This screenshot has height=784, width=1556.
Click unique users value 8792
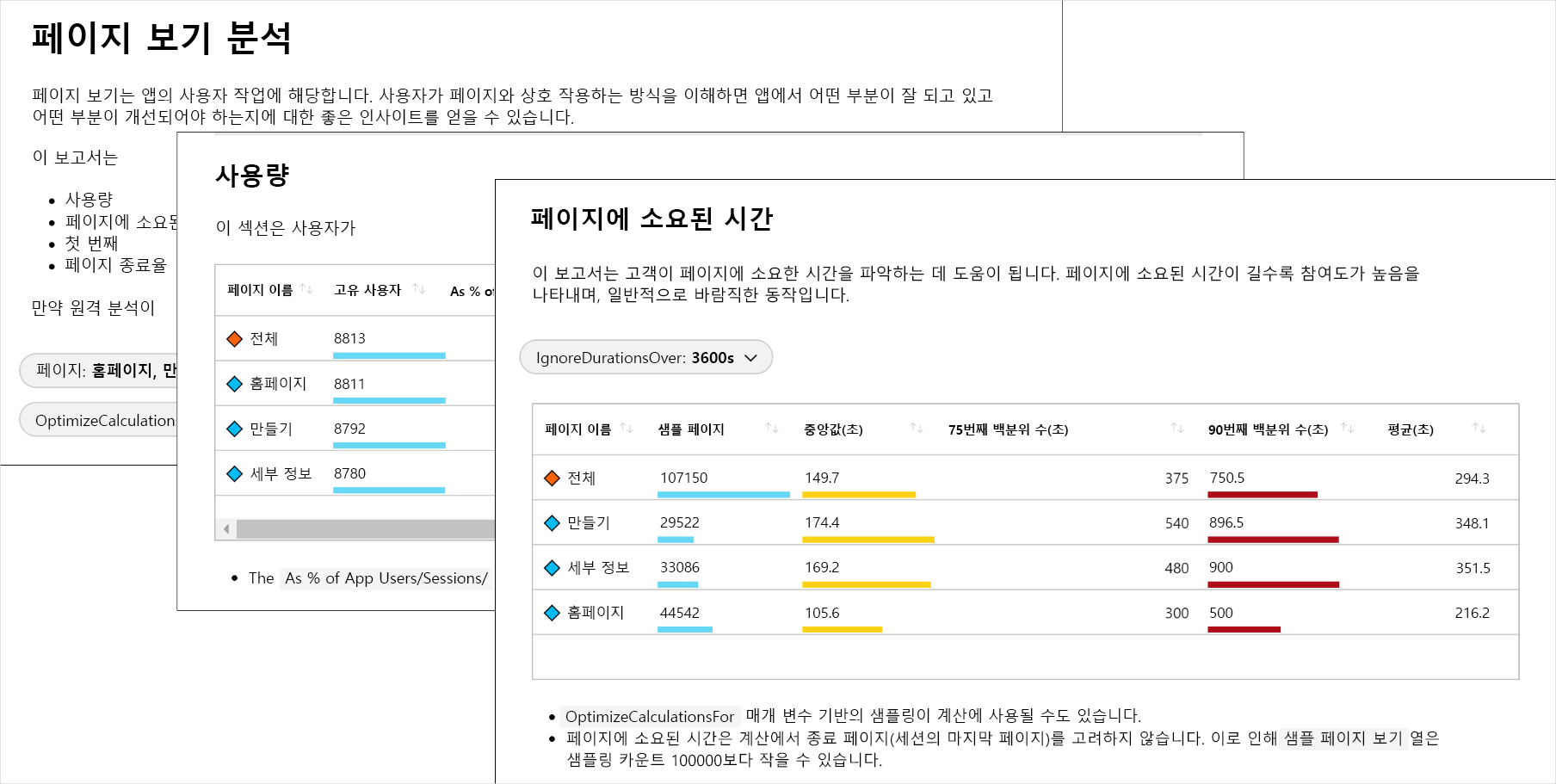349,429
